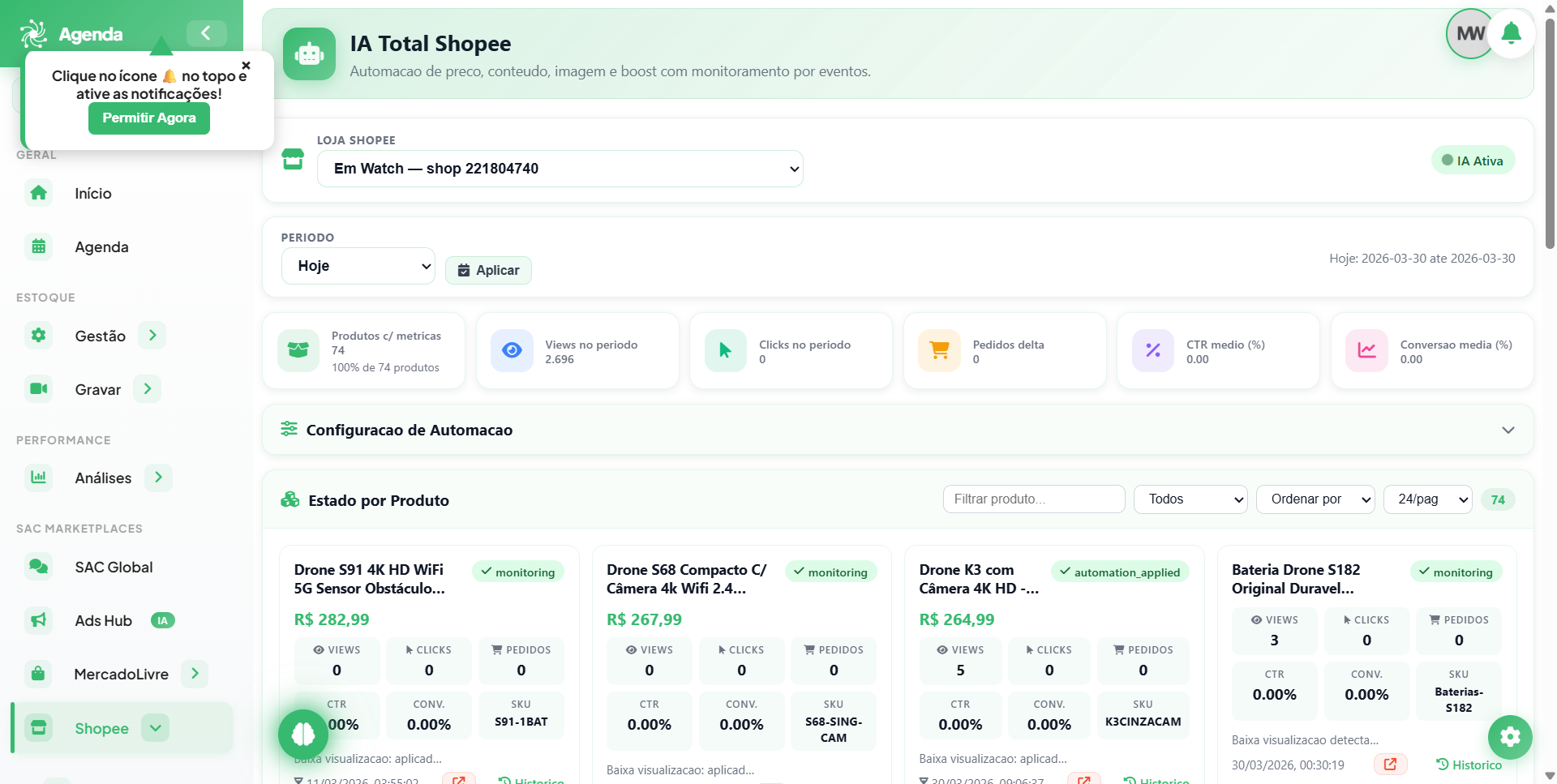Open the Hoje period dropdown
Image resolution: width=1557 pixels, height=784 pixels.
click(358, 266)
